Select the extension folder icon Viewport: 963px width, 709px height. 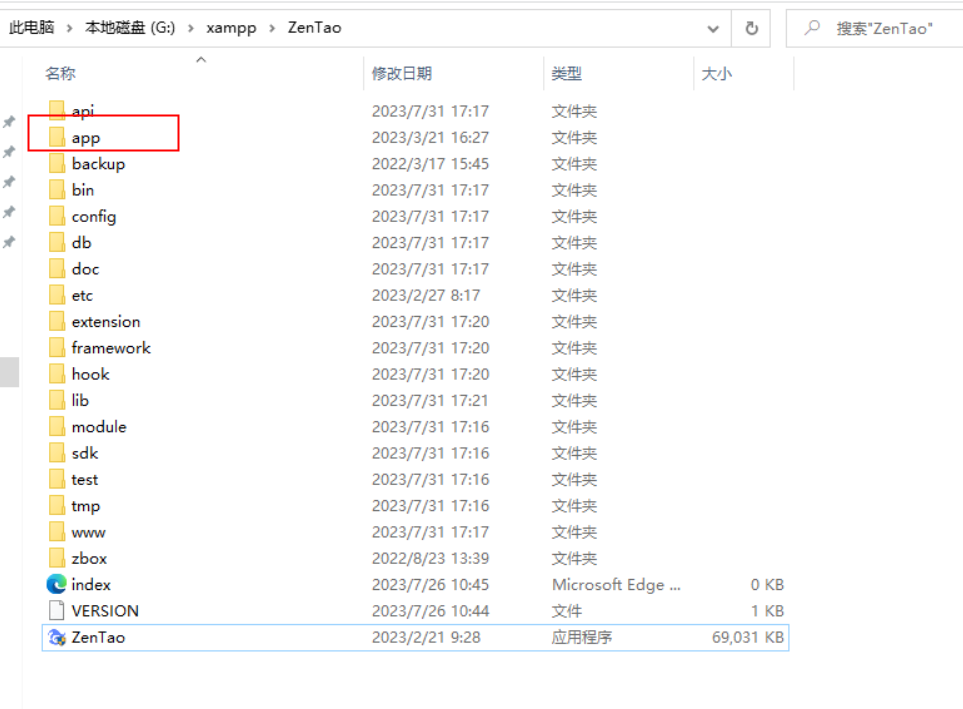(57, 321)
